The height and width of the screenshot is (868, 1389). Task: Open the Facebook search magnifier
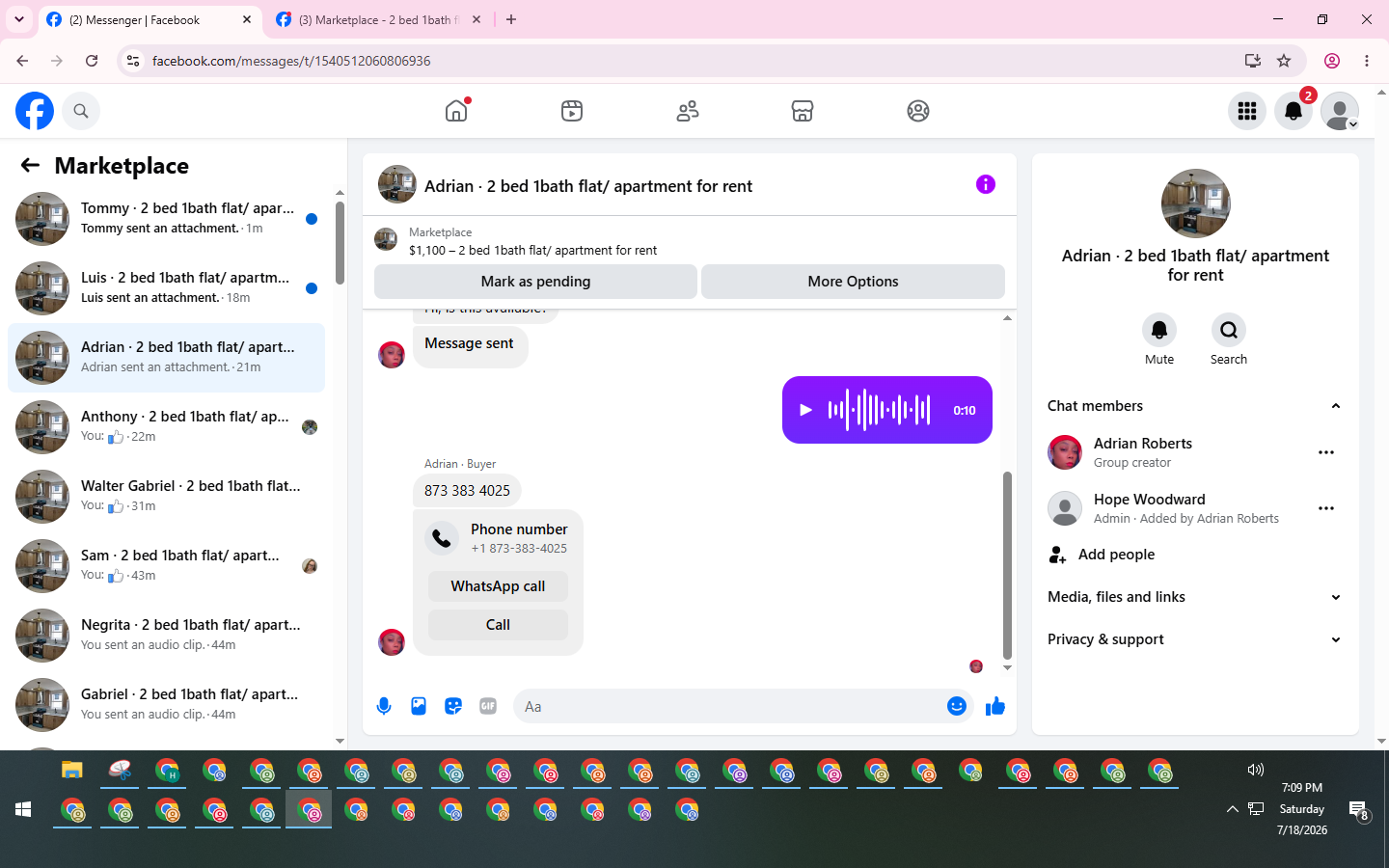click(x=81, y=111)
